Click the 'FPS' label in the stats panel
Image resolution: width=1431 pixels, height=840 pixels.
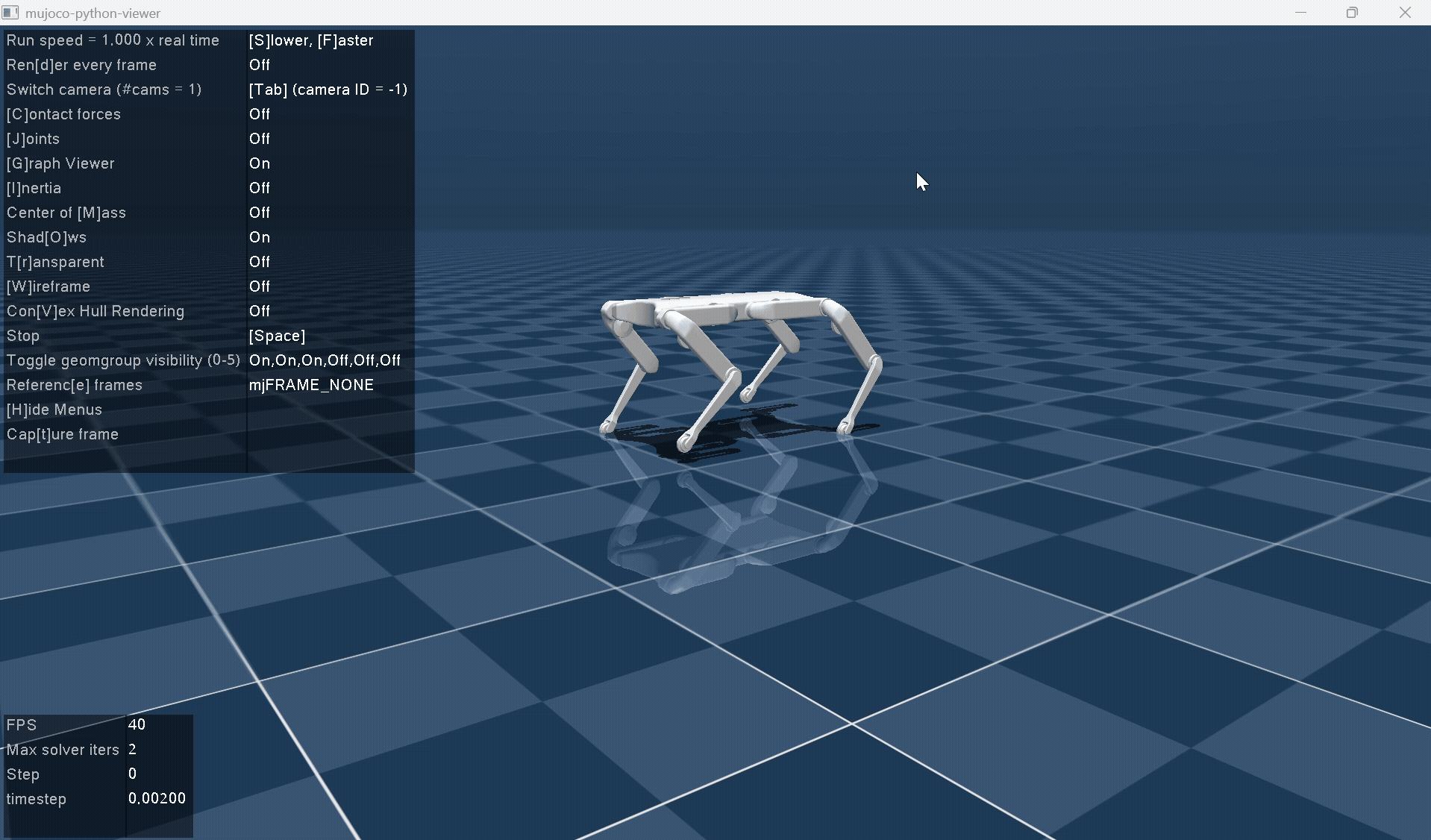pyautogui.click(x=21, y=725)
